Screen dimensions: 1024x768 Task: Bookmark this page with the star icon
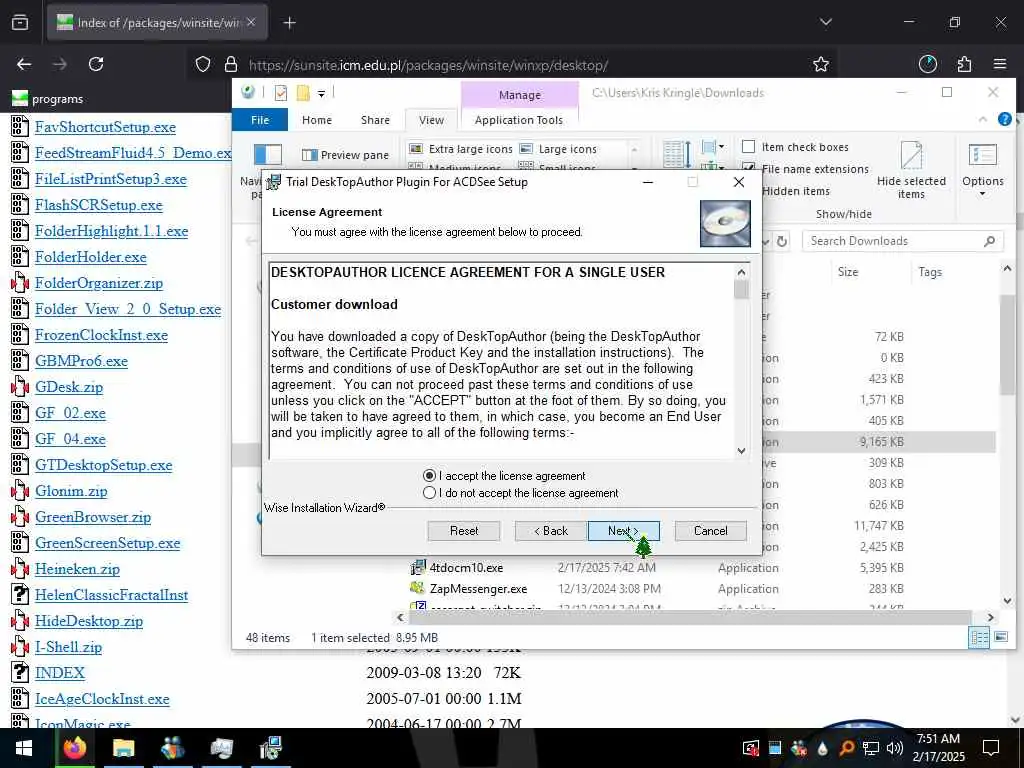(821, 64)
